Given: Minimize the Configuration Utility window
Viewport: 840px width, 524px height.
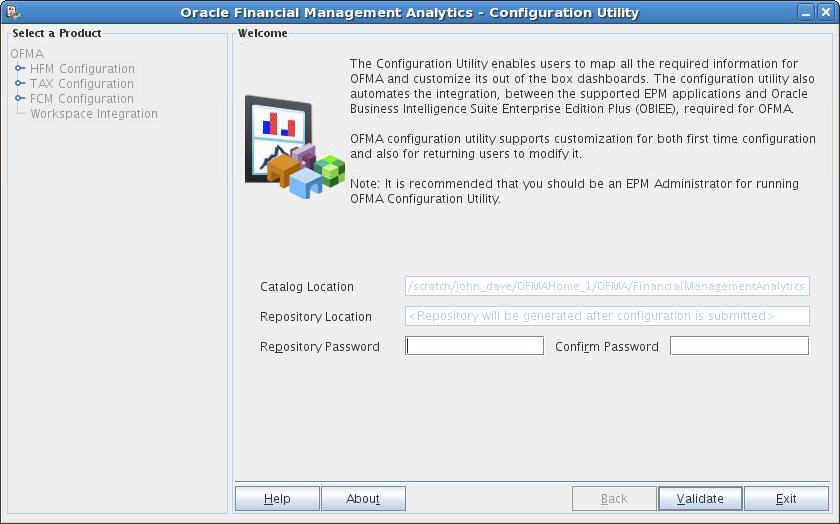Looking at the screenshot, I should pyautogui.click(x=805, y=12).
